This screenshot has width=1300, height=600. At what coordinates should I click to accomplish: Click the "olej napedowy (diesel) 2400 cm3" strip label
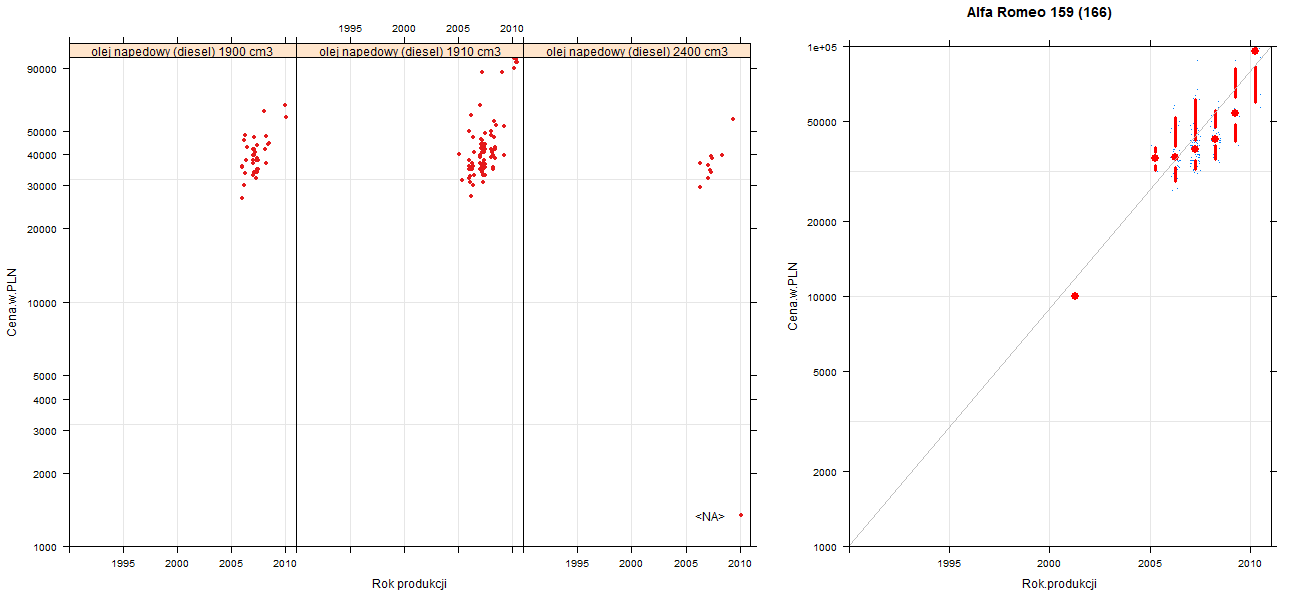click(x=637, y=51)
